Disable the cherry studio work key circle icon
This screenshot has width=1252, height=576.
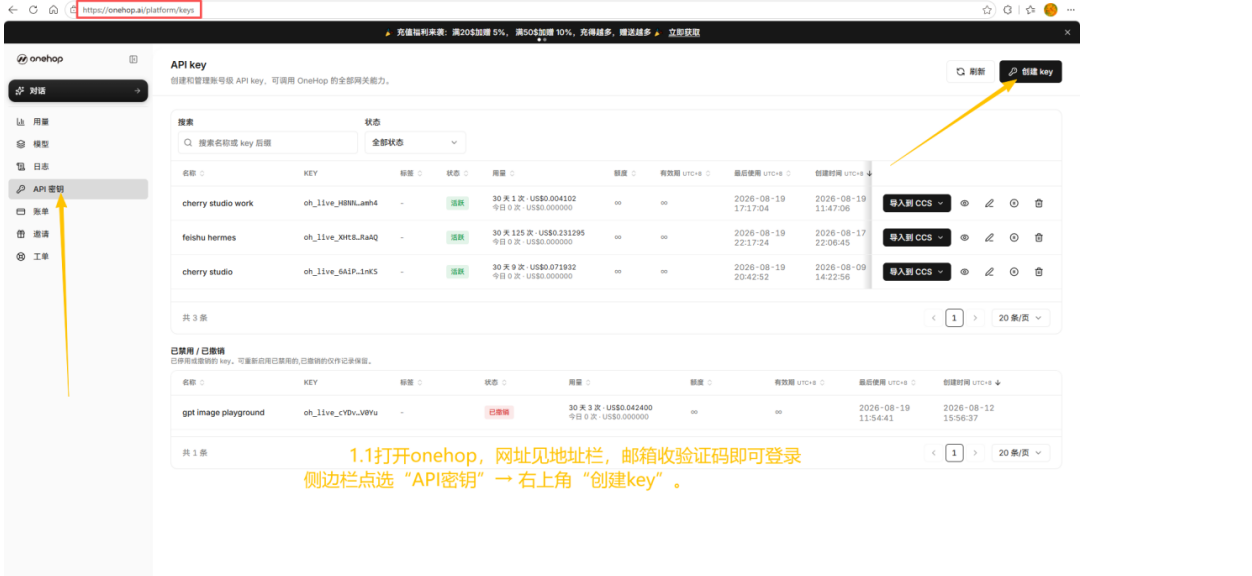coord(1014,203)
